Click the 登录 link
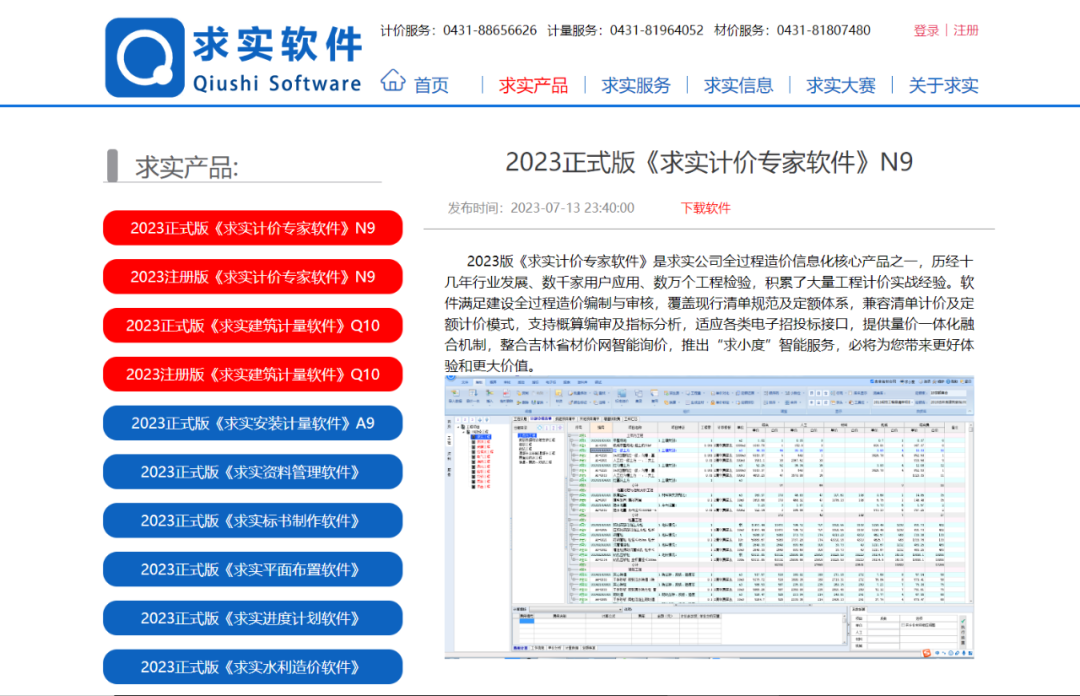This screenshot has width=1080, height=696. (x=926, y=30)
